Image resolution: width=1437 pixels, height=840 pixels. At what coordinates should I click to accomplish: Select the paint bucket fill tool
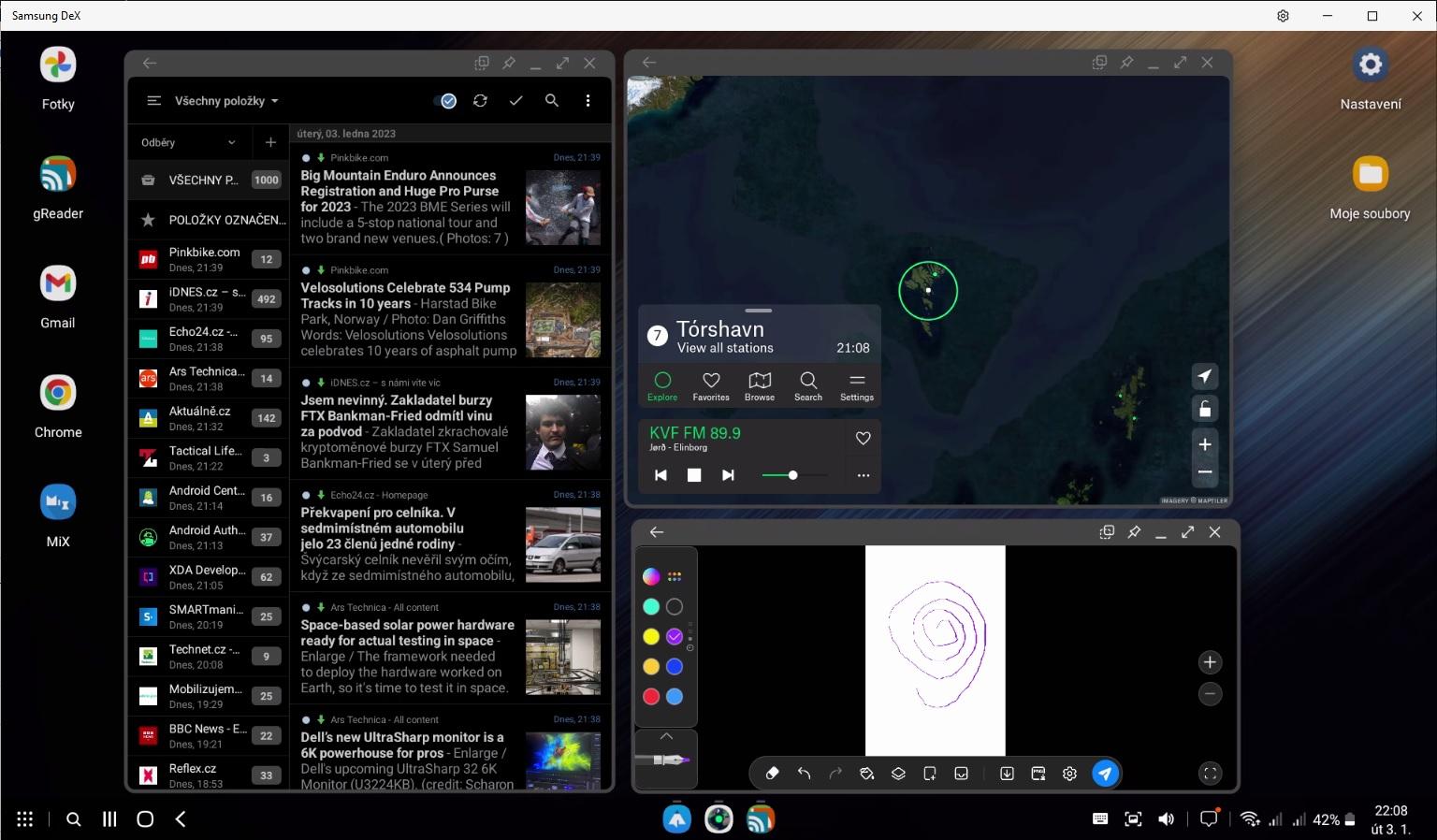[866, 774]
